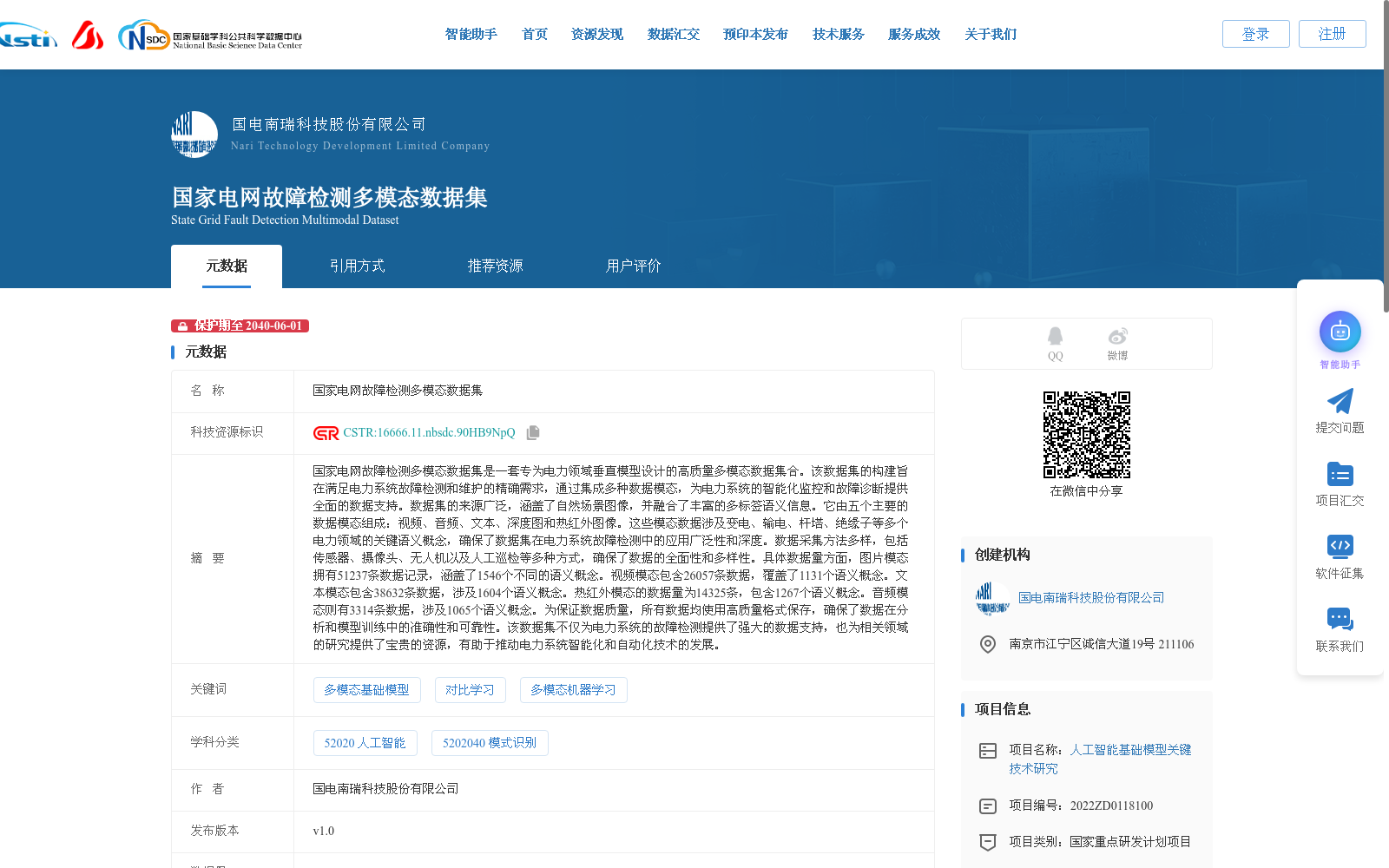Open 关于我们 menu item

coord(991,35)
